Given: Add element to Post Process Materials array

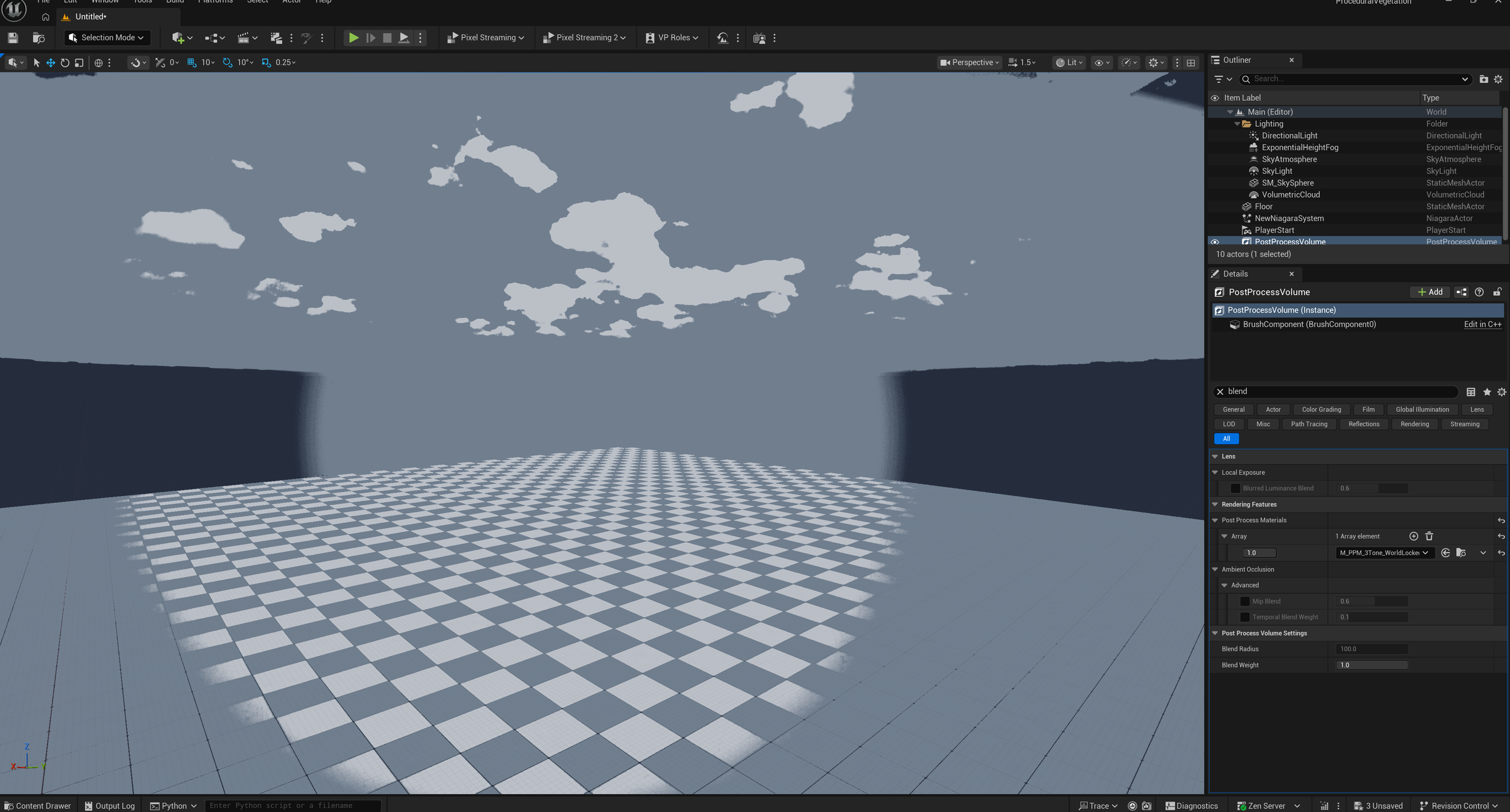Looking at the screenshot, I should coord(1413,536).
